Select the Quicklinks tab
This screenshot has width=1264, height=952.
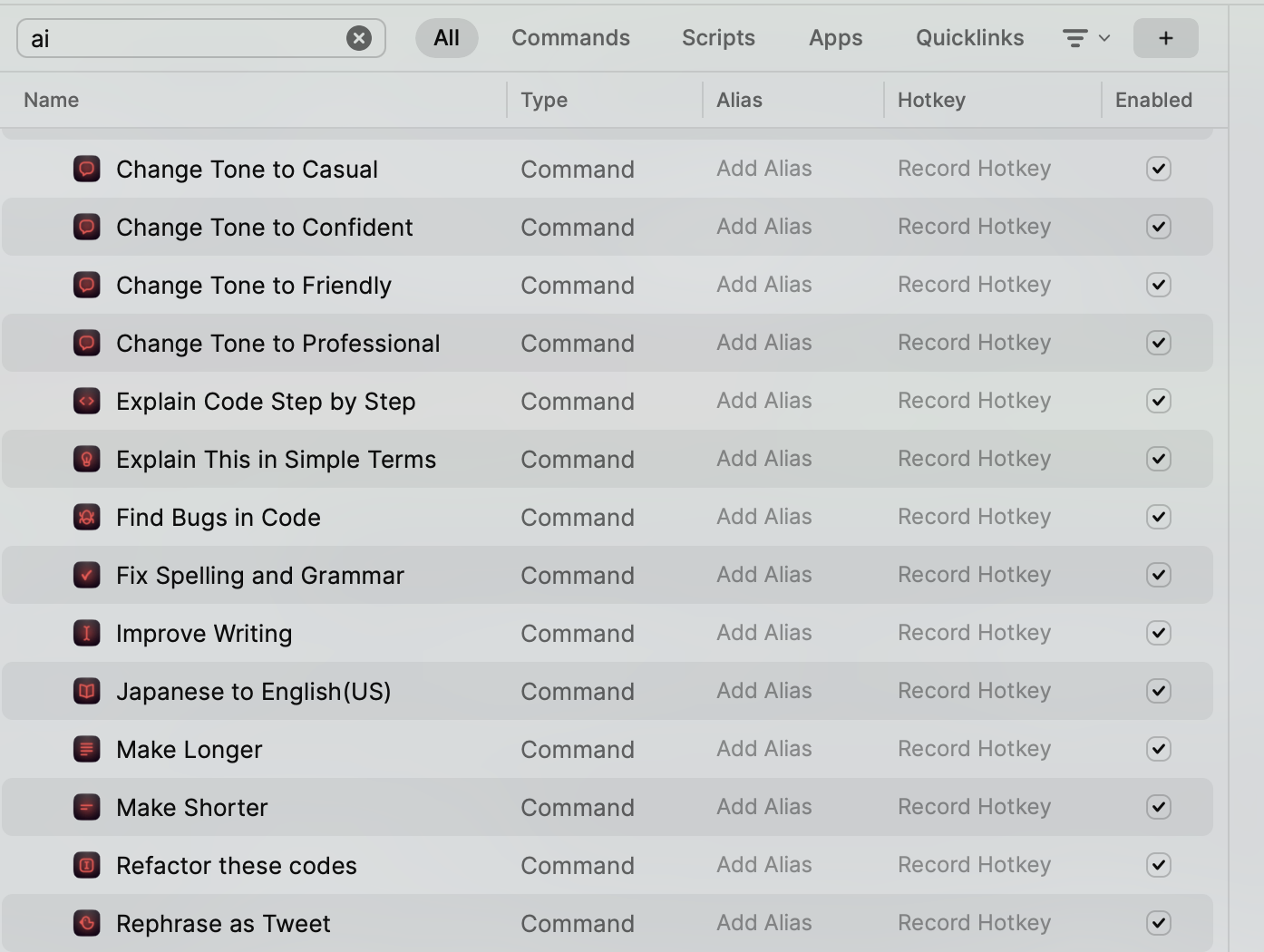[969, 38]
